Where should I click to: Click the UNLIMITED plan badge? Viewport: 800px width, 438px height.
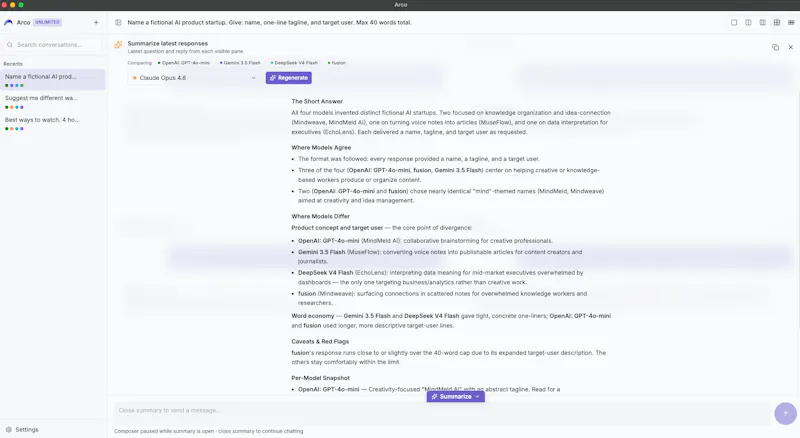pyautogui.click(x=47, y=22)
